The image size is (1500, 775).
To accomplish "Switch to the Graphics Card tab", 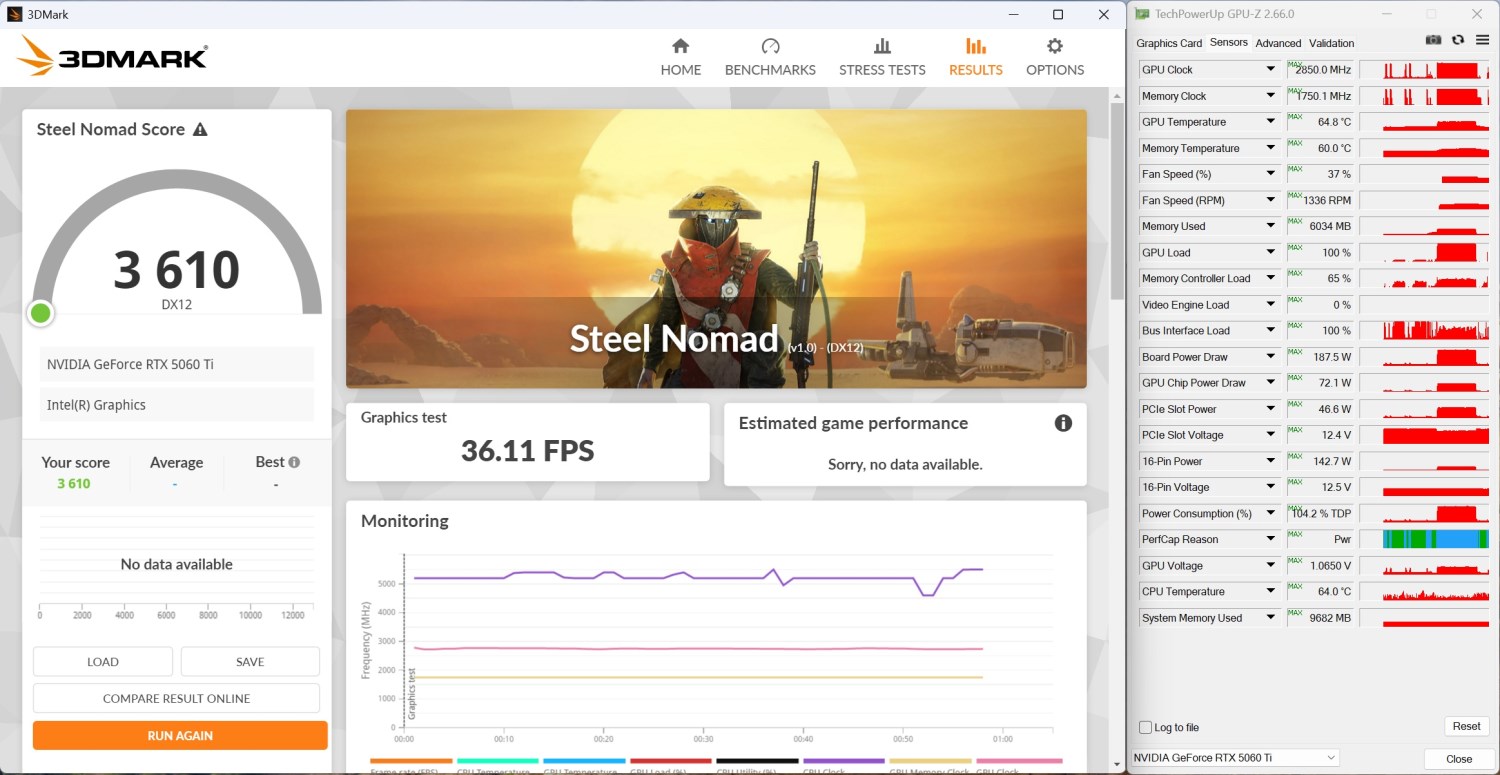I will (1169, 43).
